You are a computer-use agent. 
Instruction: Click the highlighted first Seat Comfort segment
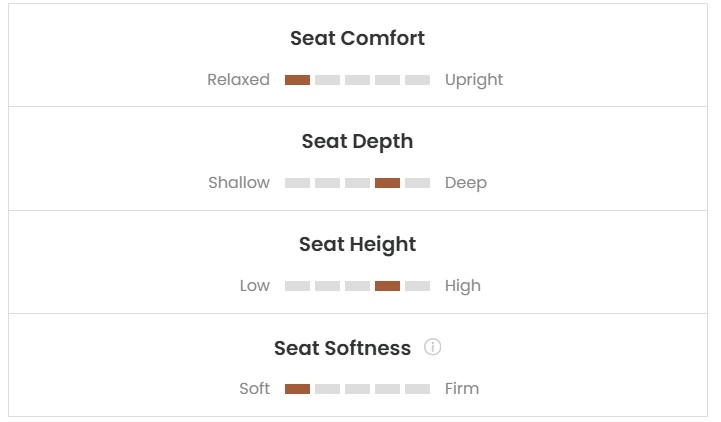297,80
